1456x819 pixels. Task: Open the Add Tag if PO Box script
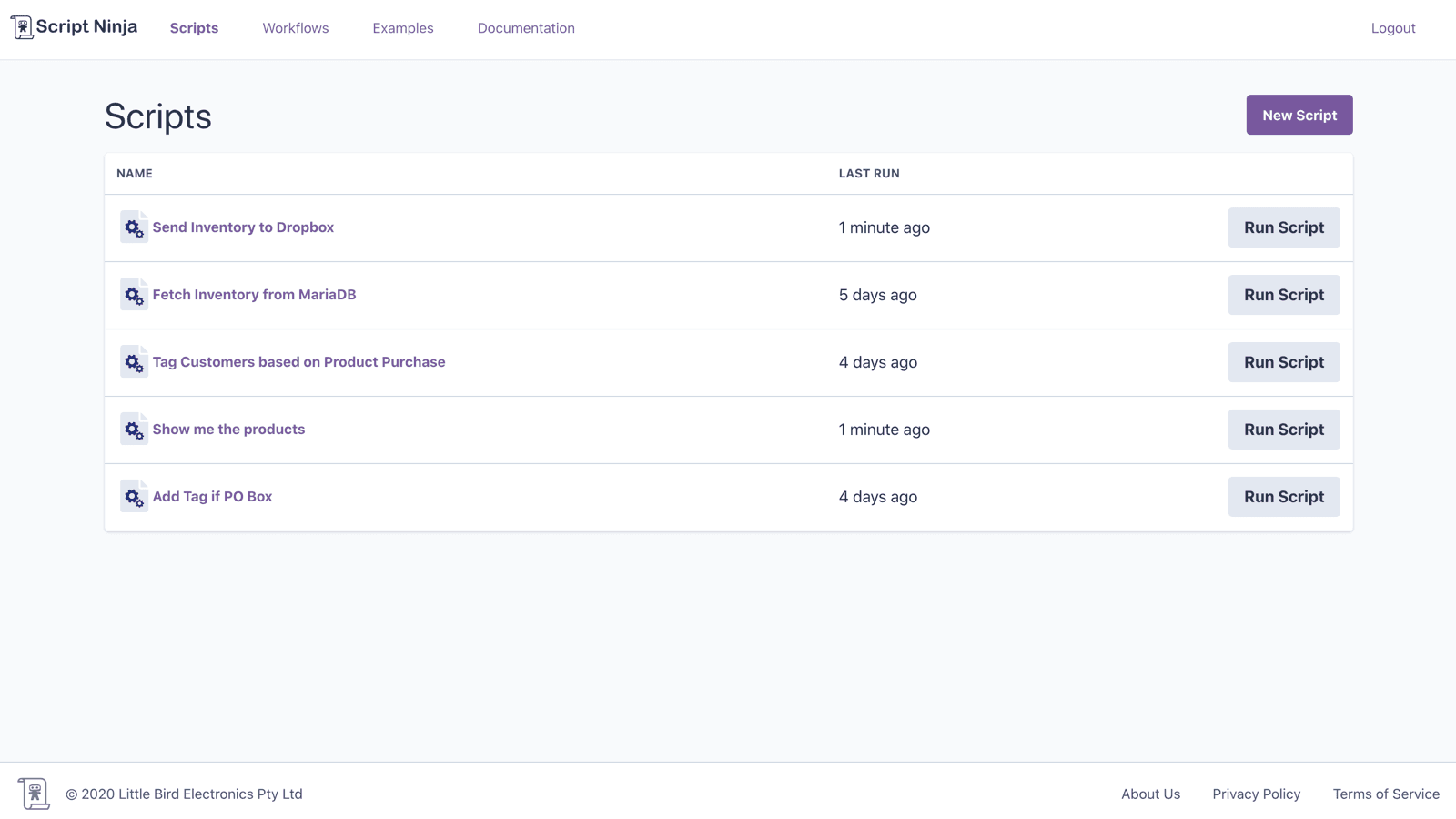pyautogui.click(x=211, y=497)
